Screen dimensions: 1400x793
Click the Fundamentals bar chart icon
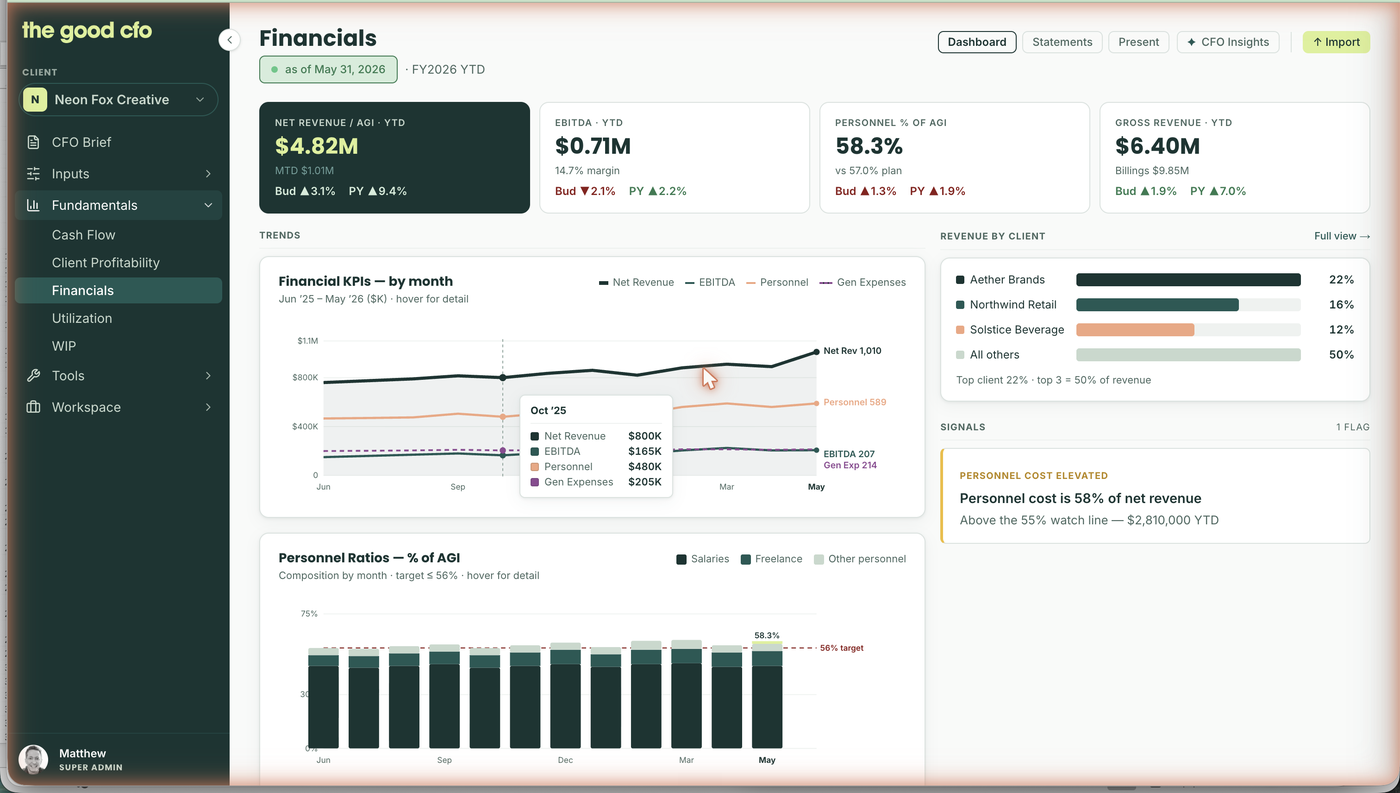pos(34,205)
